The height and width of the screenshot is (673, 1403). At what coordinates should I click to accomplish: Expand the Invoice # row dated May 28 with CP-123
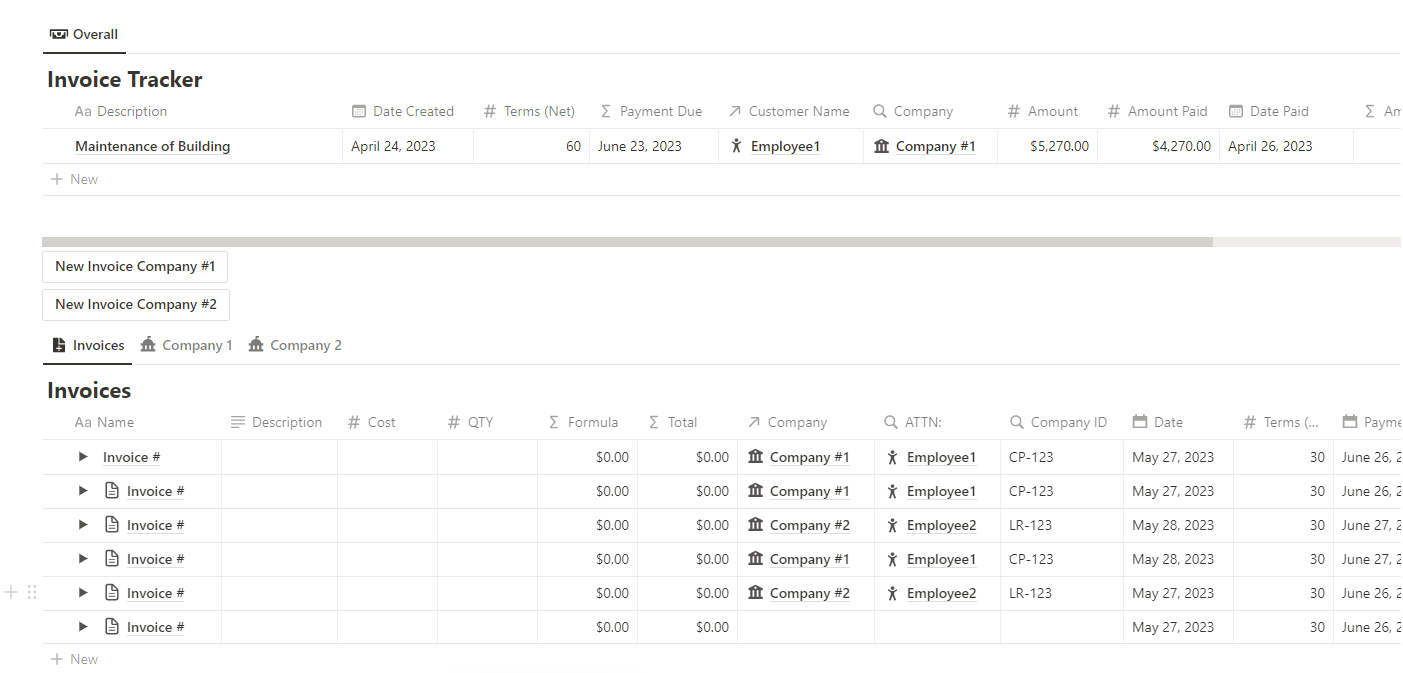pyautogui.click(x=83, y=559)
